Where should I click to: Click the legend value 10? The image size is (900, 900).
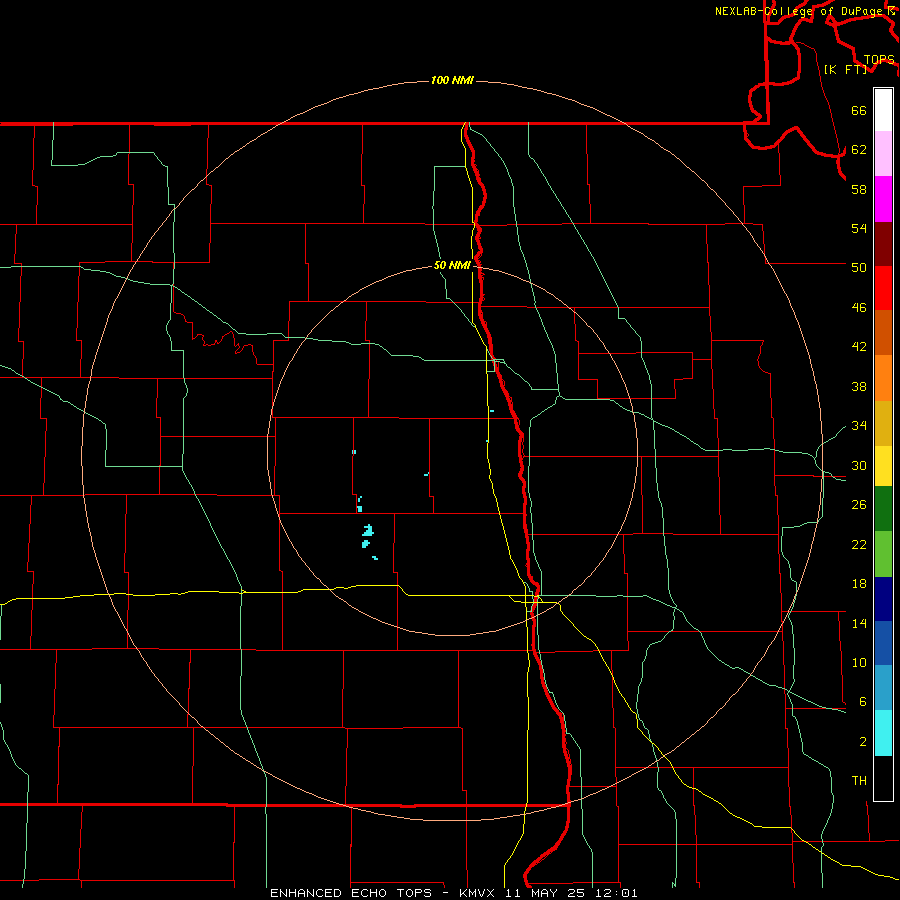coord(859,663)
